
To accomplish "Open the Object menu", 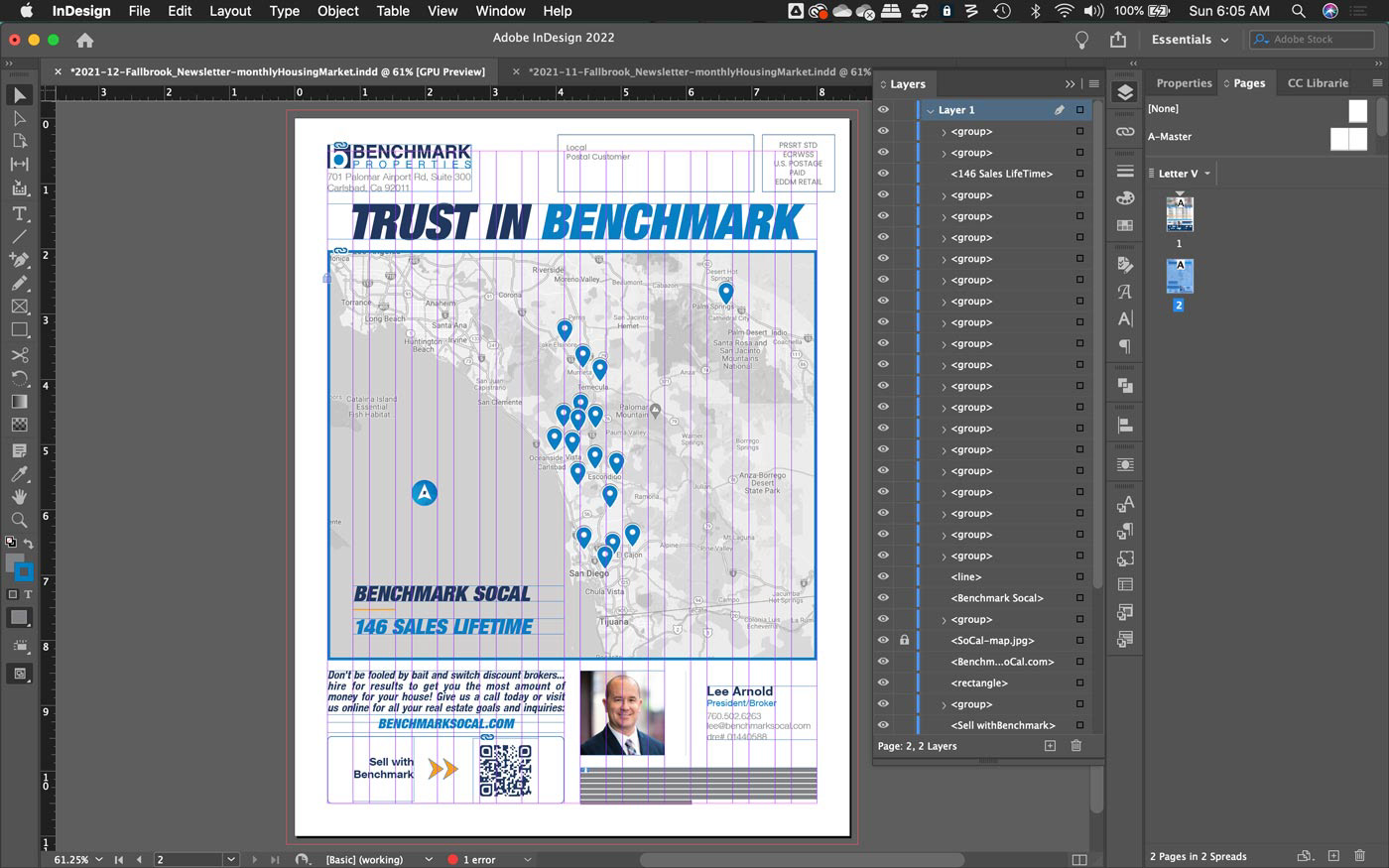I will 337,11.
